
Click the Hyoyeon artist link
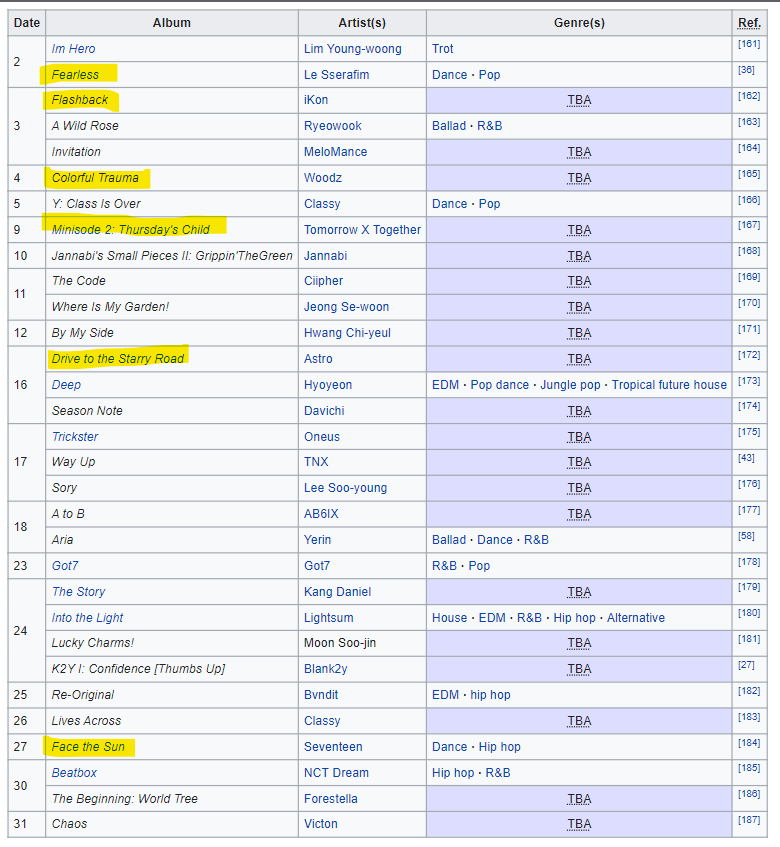click(328, 385)
